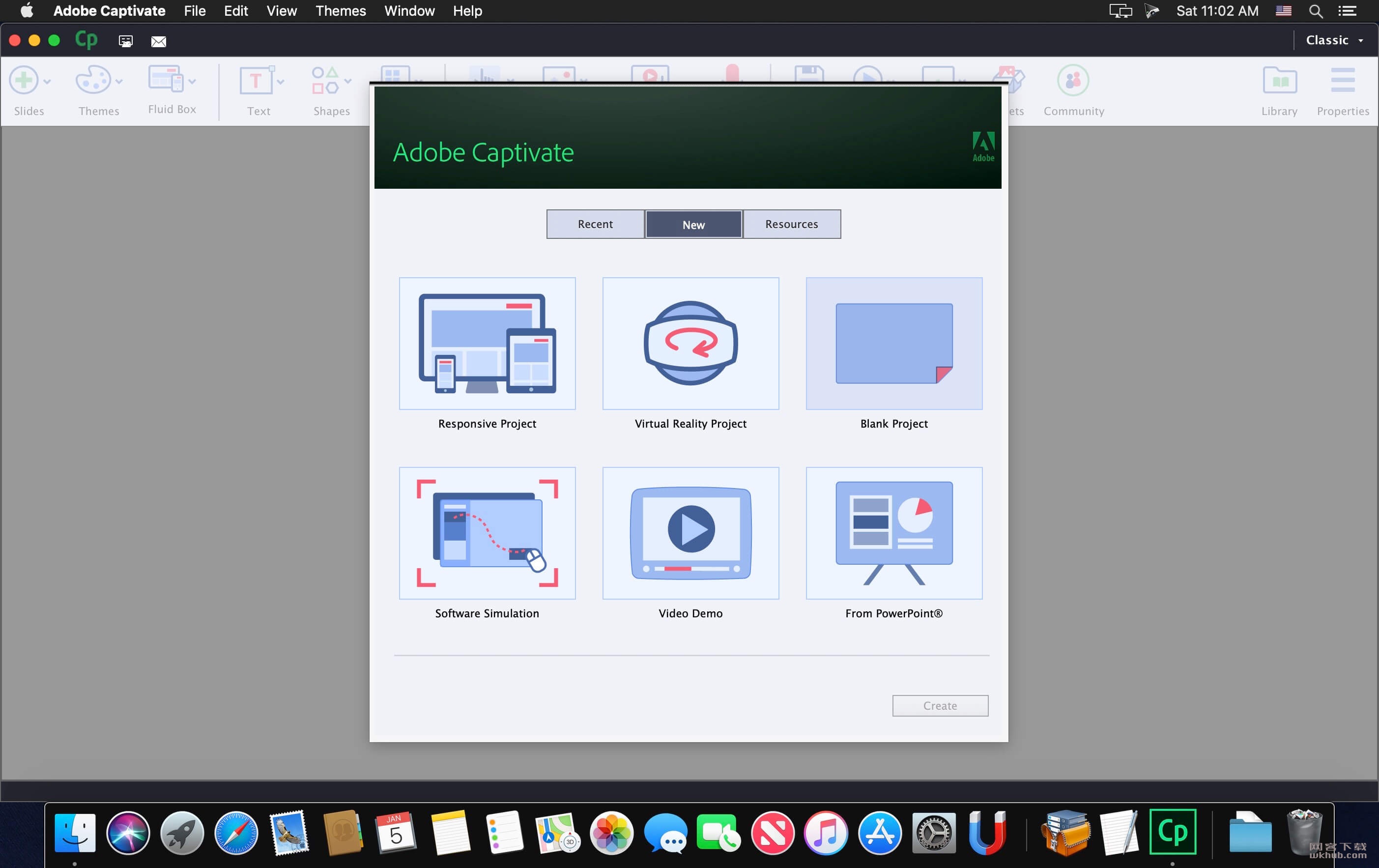Click the Adobe logo in the dialog header
Image resolution: width=1379 pixels, height=868 pixels.
pos(983,146)
